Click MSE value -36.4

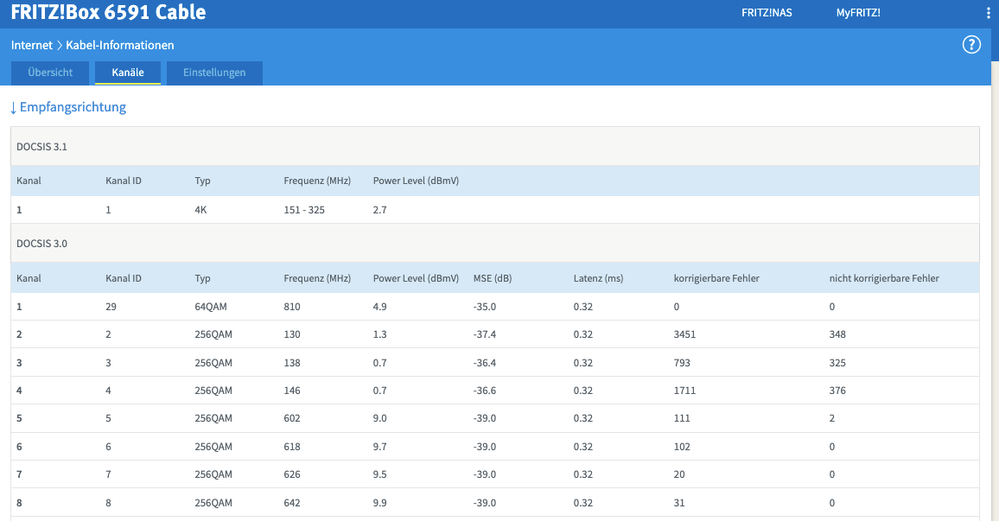(x=484, y=362)
